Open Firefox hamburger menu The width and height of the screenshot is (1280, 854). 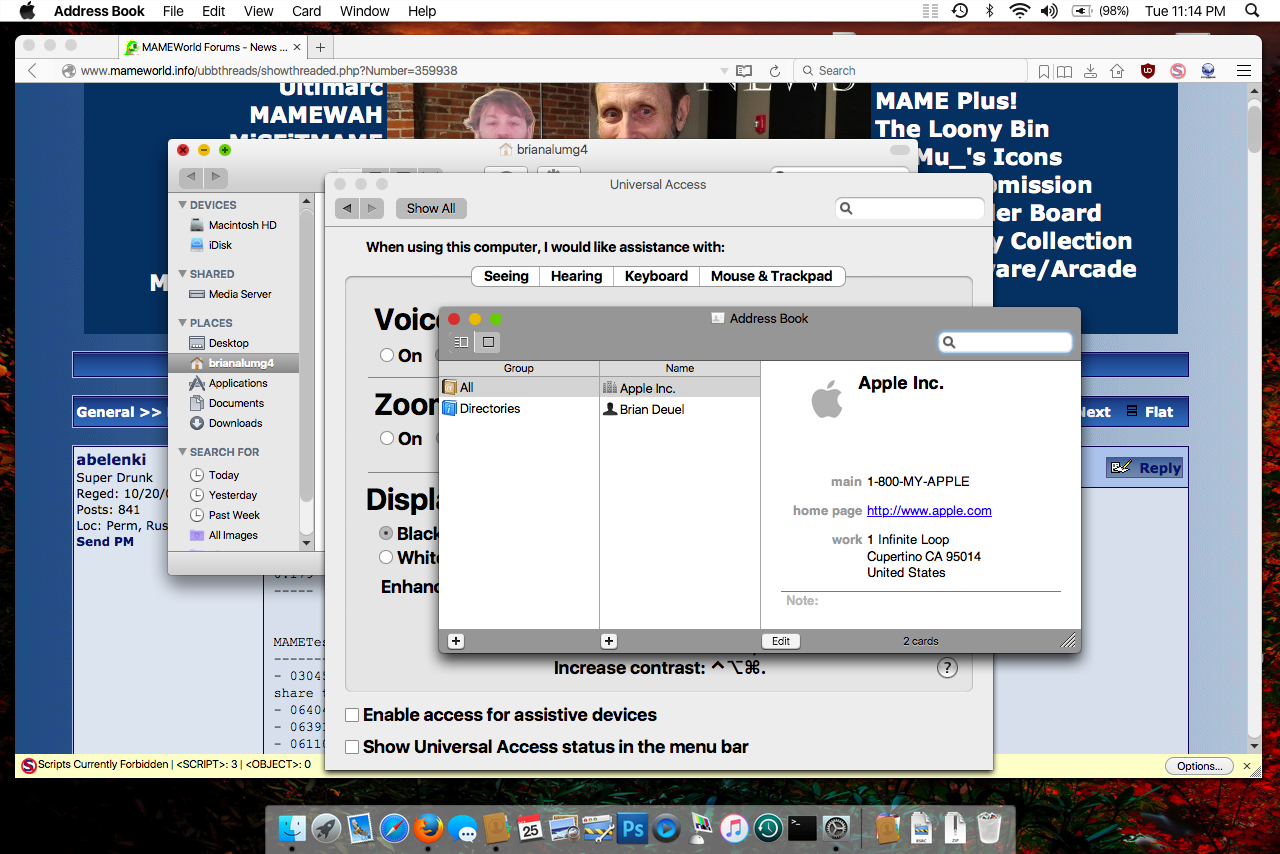pos(1244,71)
